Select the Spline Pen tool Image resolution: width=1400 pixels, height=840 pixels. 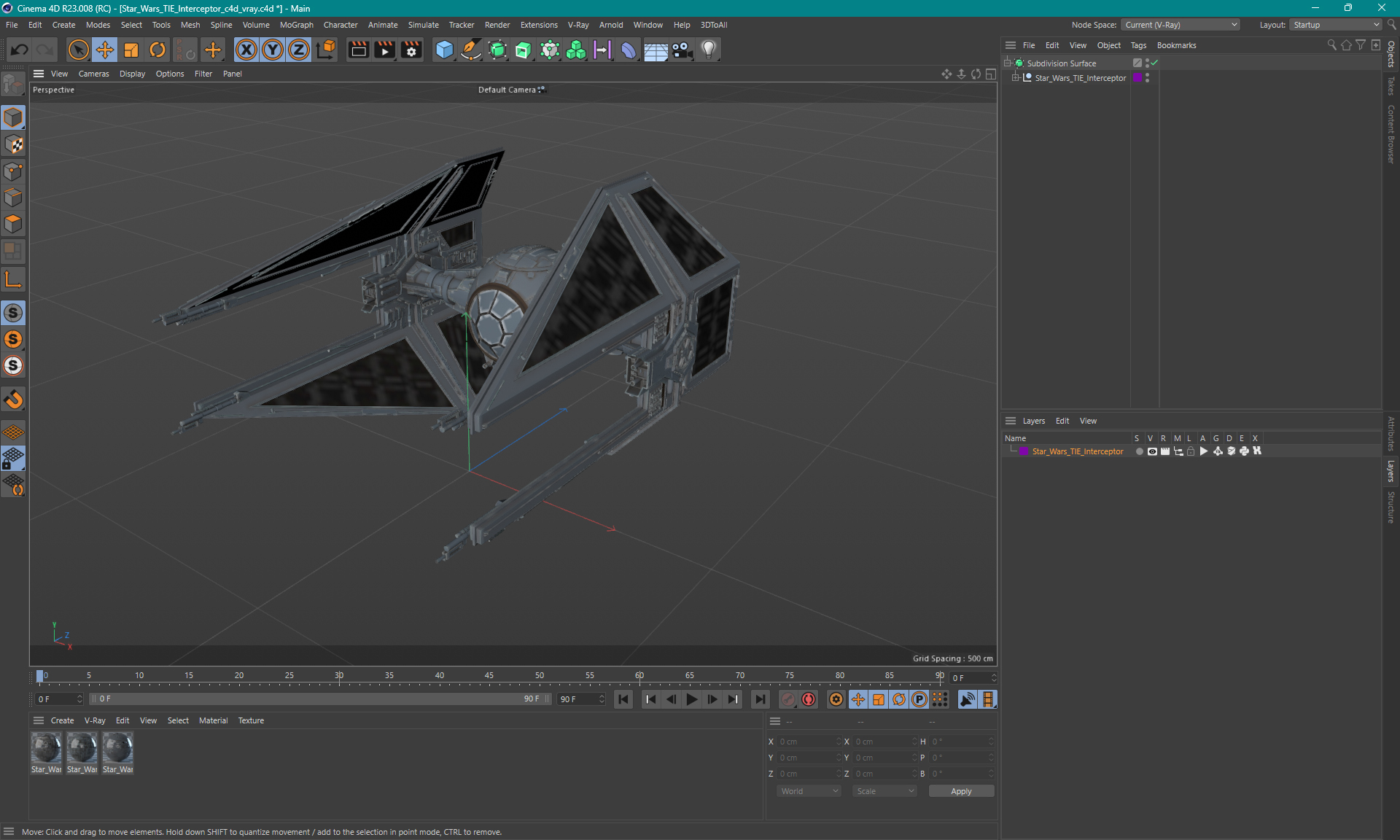pos(471,50)
